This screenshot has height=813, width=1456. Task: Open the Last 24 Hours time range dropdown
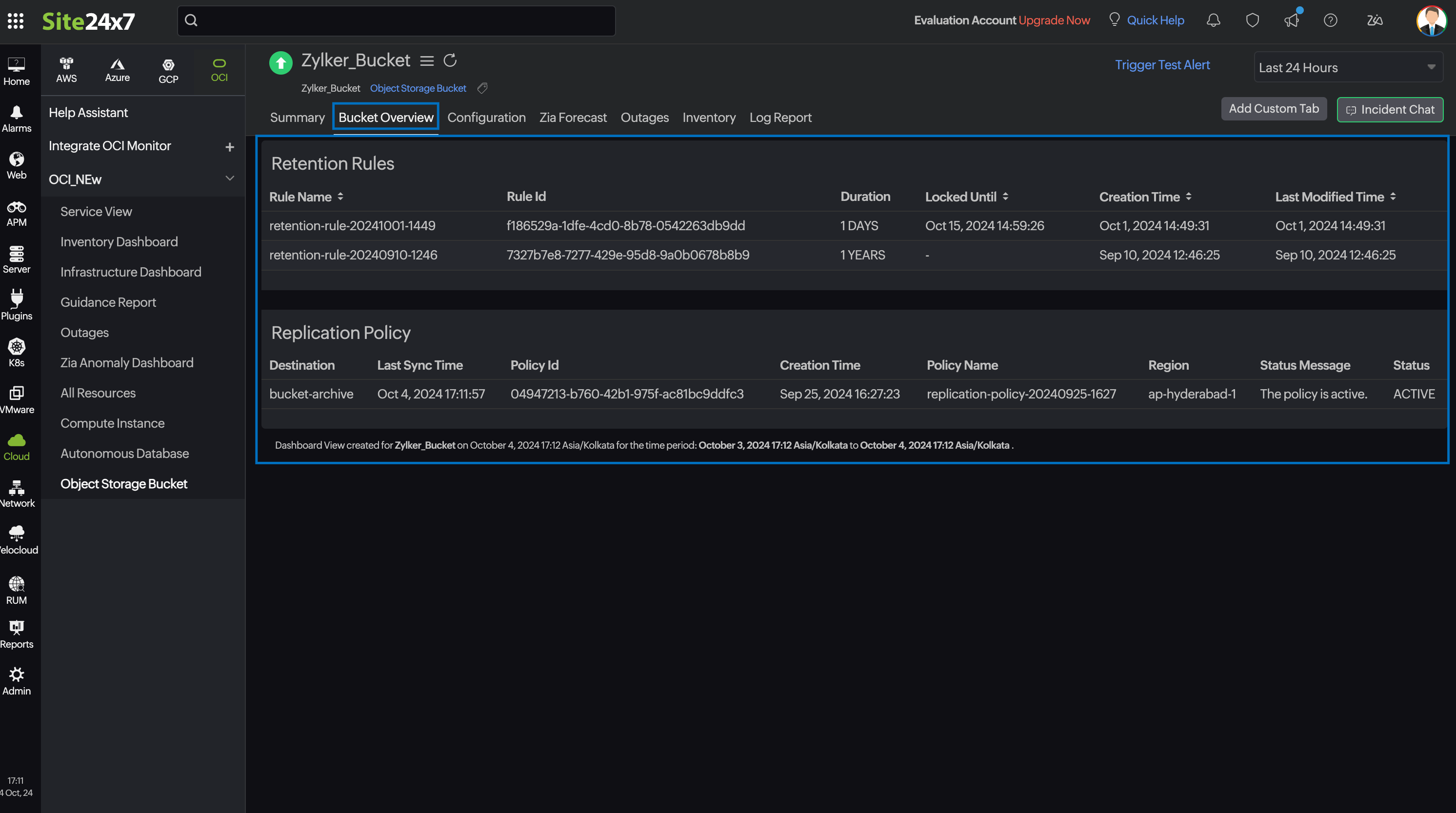tap(1348, 67)
